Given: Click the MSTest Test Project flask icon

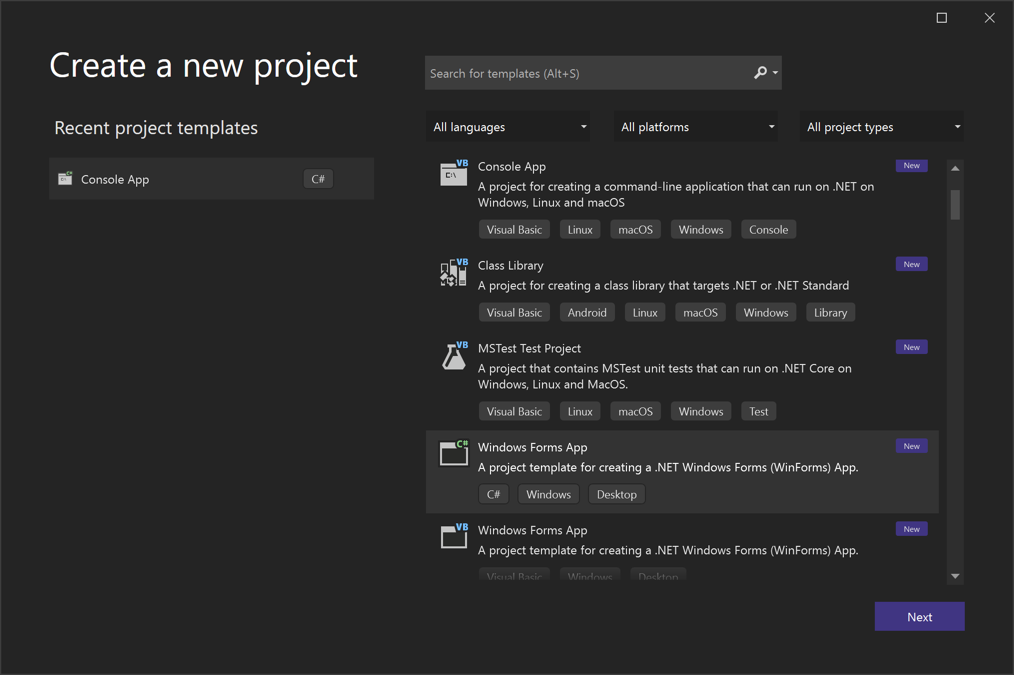Looking at the screenshot, I should click(453, 355).
